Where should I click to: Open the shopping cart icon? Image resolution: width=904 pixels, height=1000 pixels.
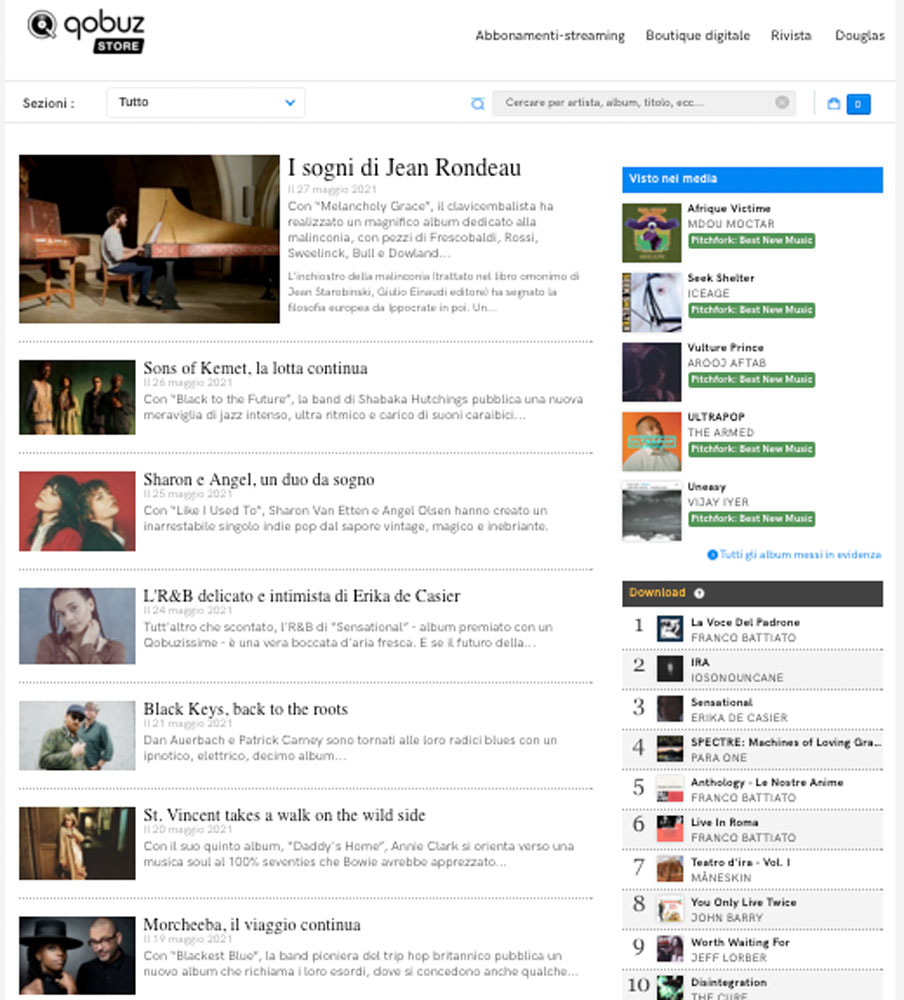833,103
